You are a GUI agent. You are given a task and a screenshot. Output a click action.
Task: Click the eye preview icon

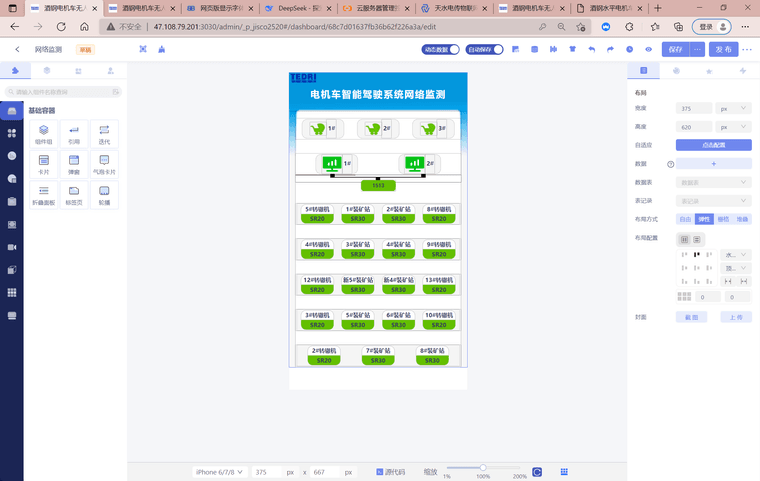coord(648,49)
